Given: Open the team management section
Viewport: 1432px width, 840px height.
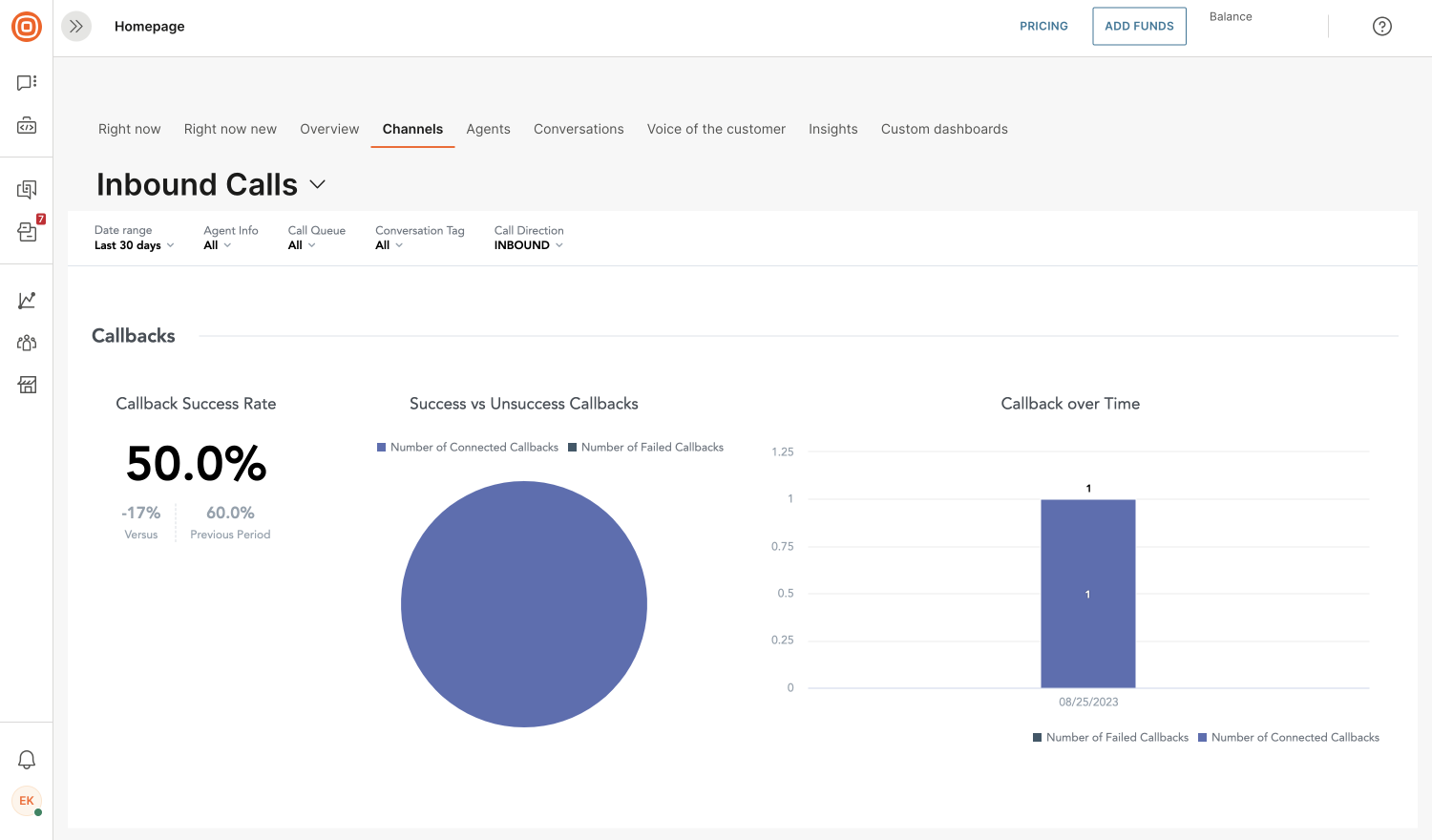Looking at the screenshot, I should click(x=26, y=342).
